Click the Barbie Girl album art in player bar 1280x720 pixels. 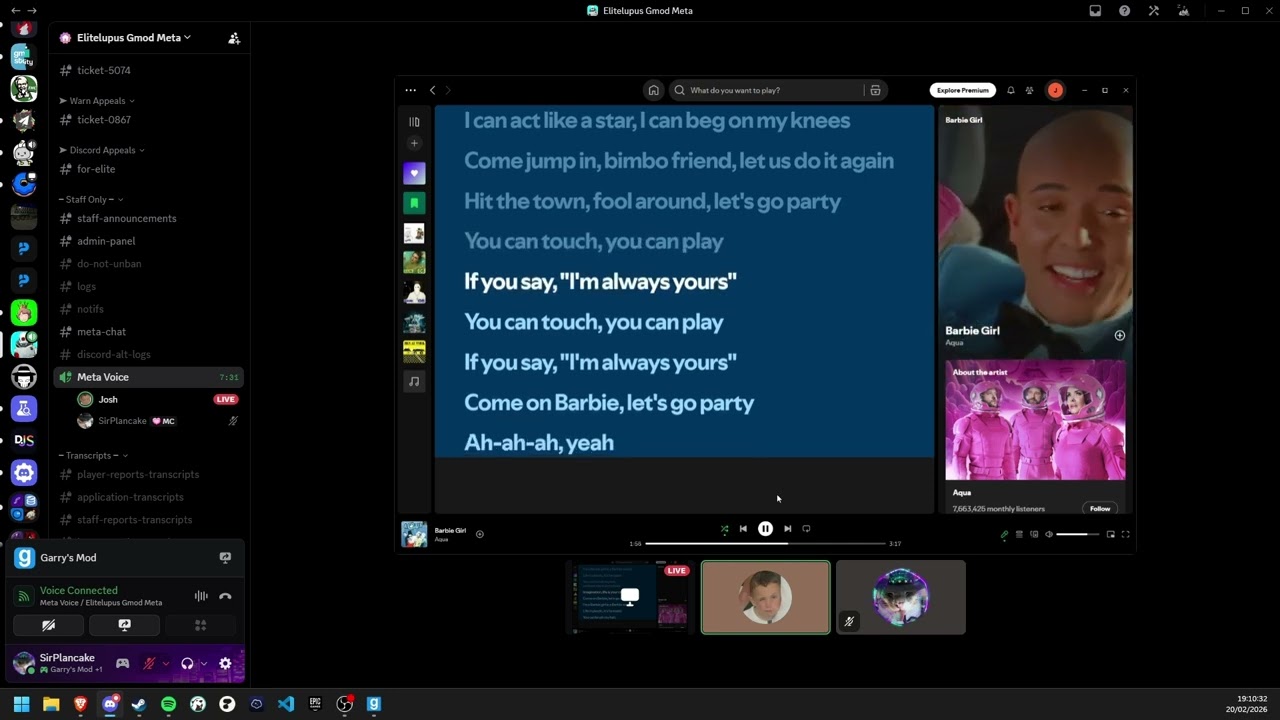(x=414, y=534)
